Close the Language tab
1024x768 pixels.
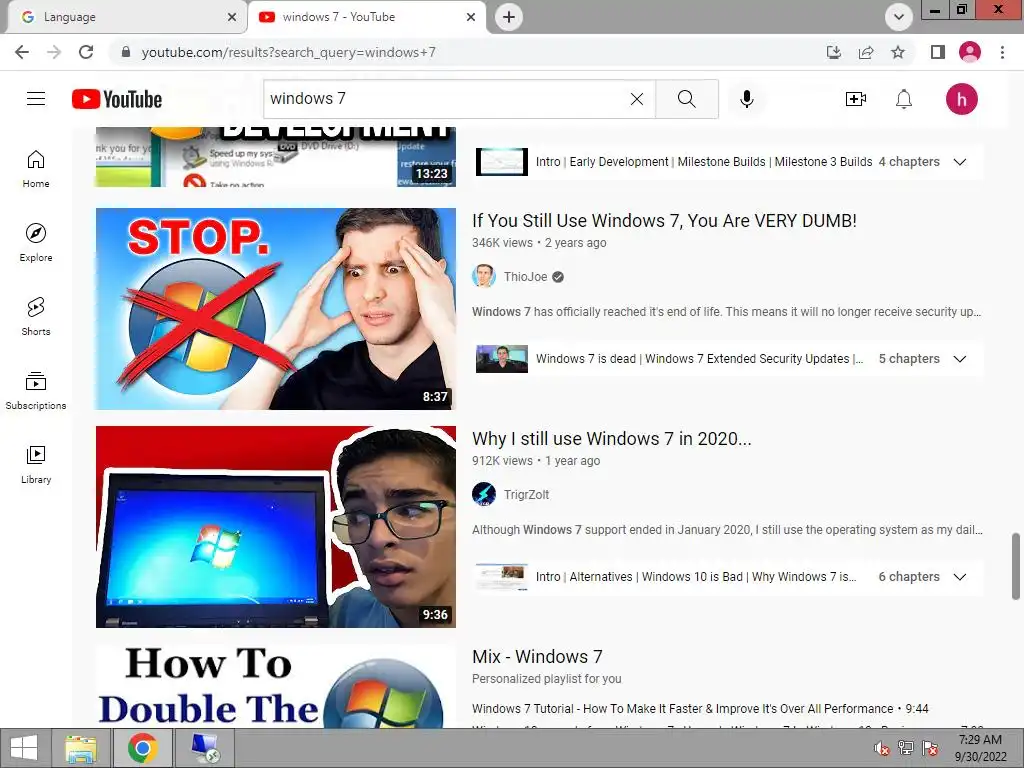[x=232, y=17]
